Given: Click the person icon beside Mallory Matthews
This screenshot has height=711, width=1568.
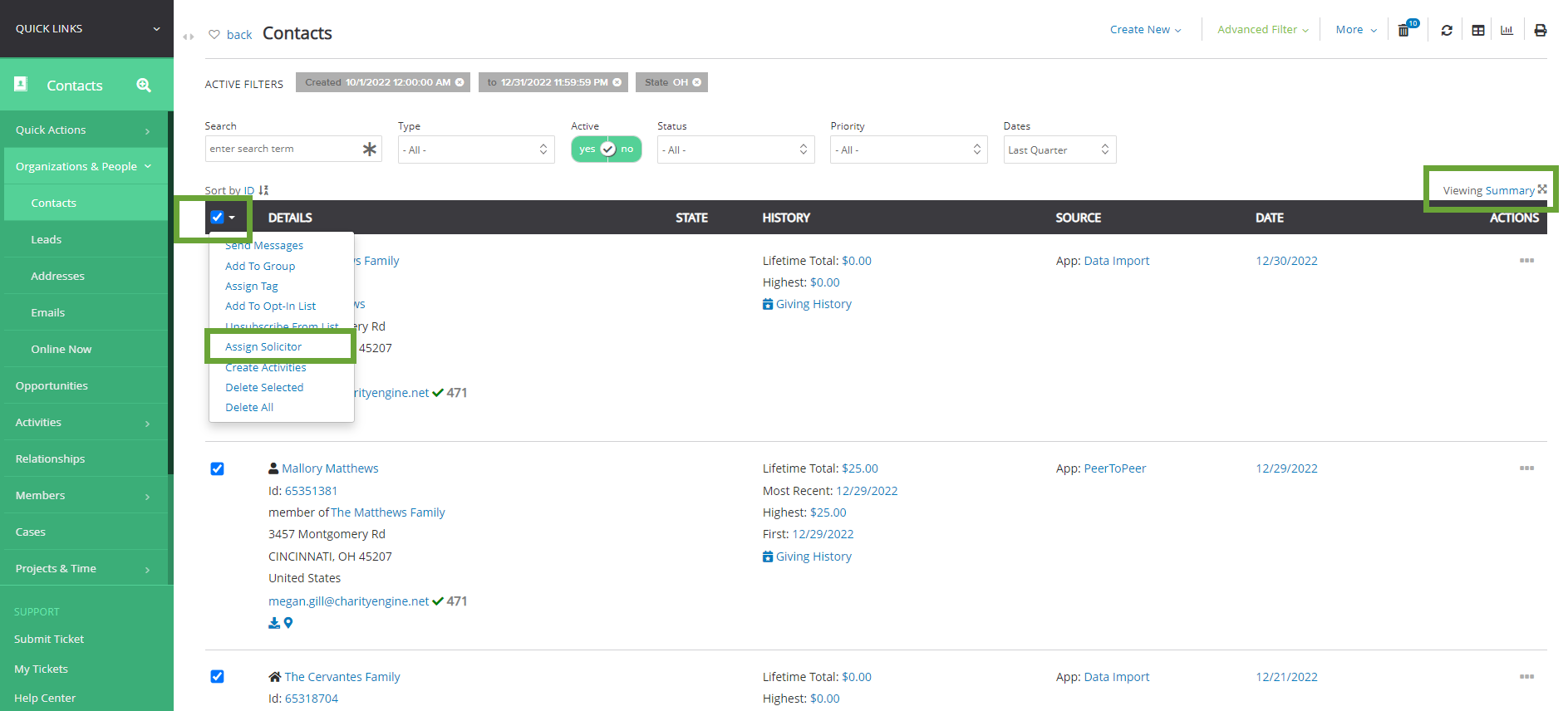Looking at the screenshot, I should [273, 468].
